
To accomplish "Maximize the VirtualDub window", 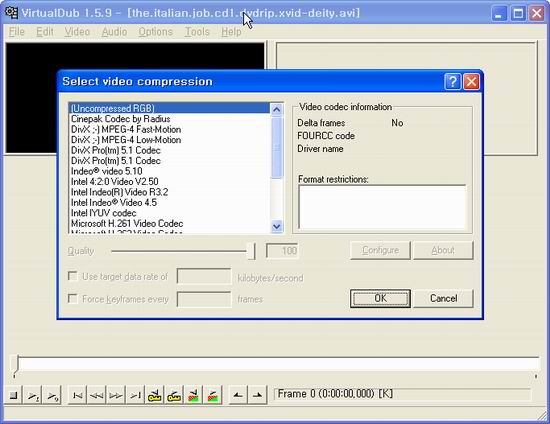I will [x=518, y=13].
